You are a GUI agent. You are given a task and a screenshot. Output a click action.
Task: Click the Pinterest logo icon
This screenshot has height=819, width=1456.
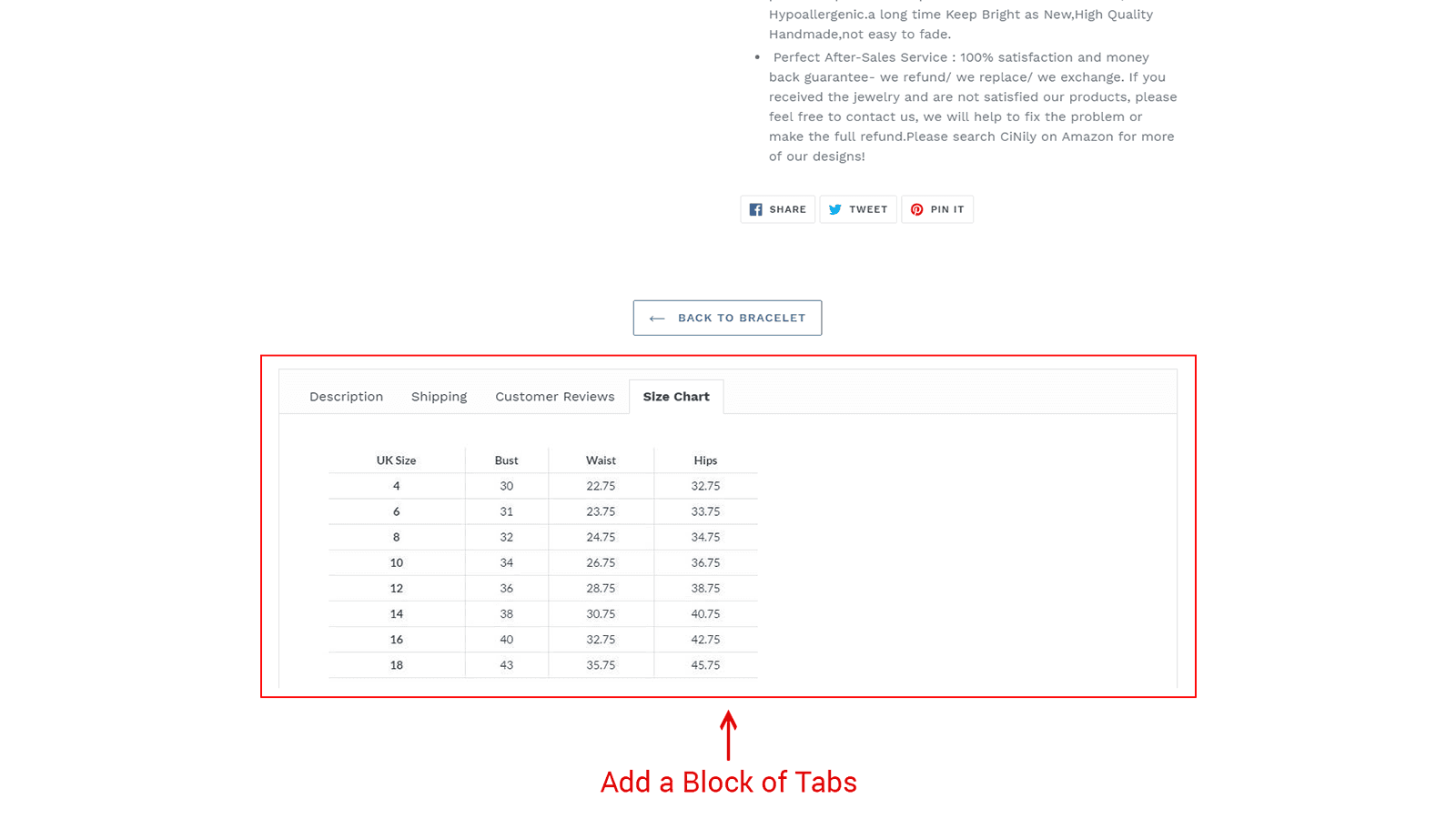(x=916, y=208)
